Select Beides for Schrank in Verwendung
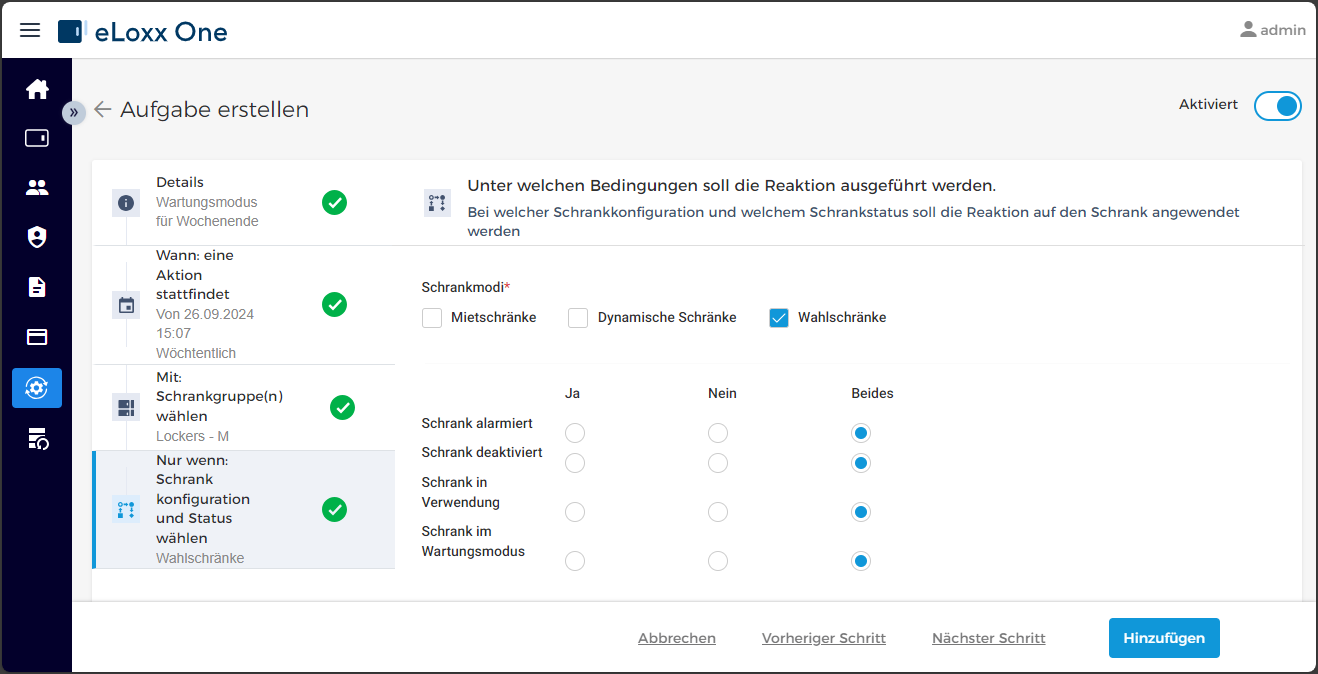This screenshot has width=1318, height=674. 861,512
